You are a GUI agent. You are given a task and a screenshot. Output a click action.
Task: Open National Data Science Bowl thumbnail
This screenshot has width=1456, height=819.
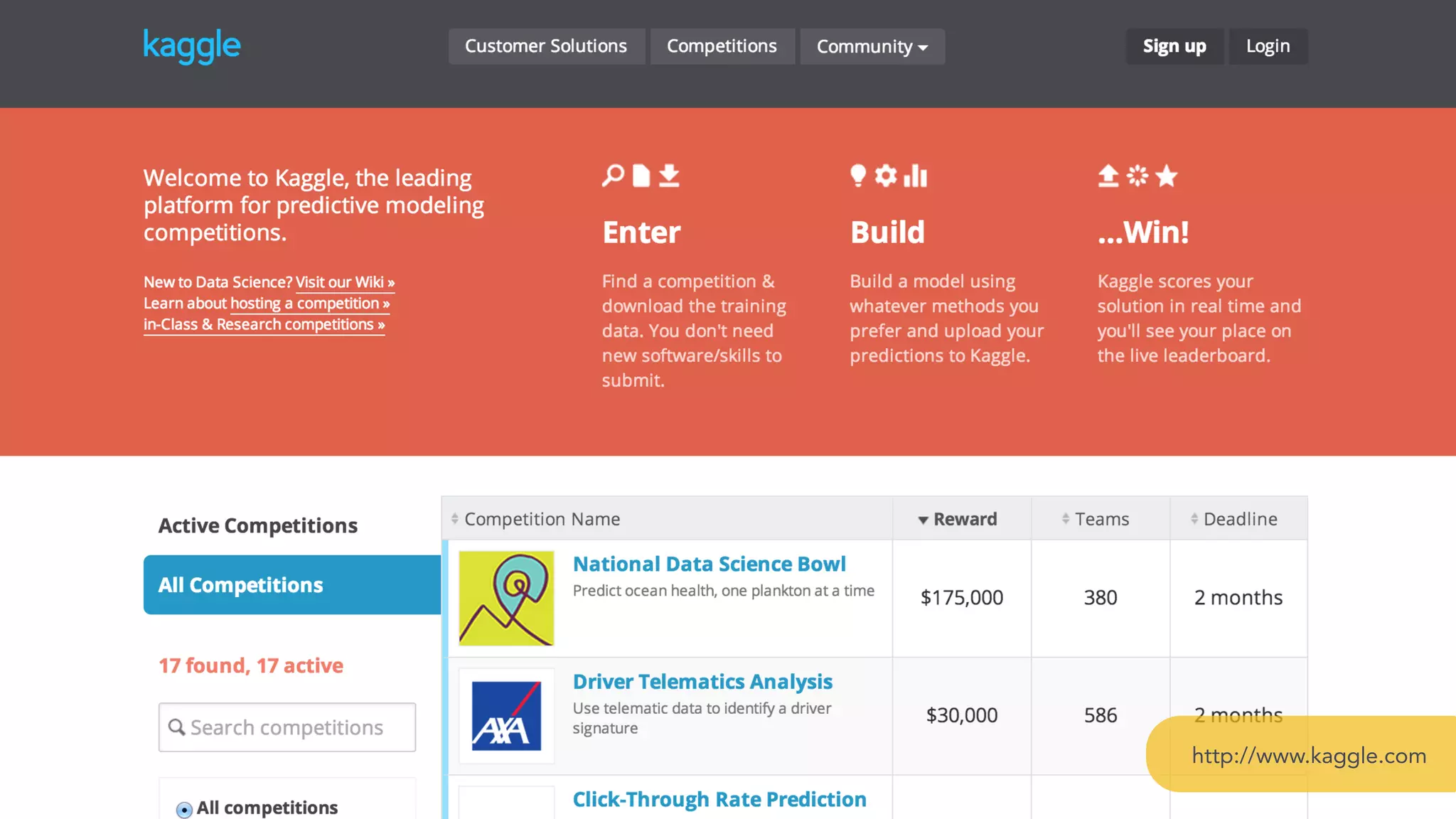click(506, 598)
